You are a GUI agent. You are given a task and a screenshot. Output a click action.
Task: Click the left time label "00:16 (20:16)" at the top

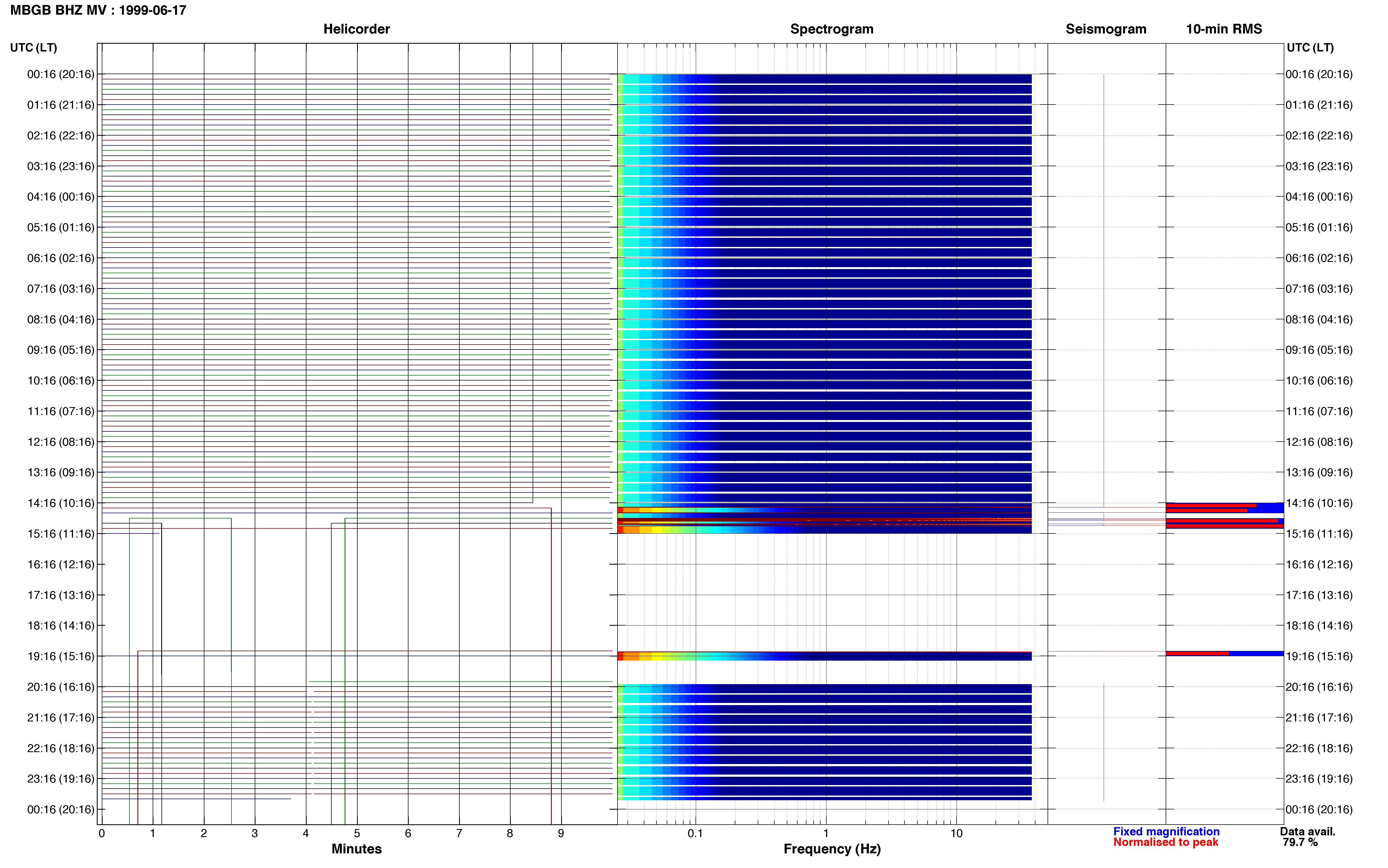click(61, 74)
